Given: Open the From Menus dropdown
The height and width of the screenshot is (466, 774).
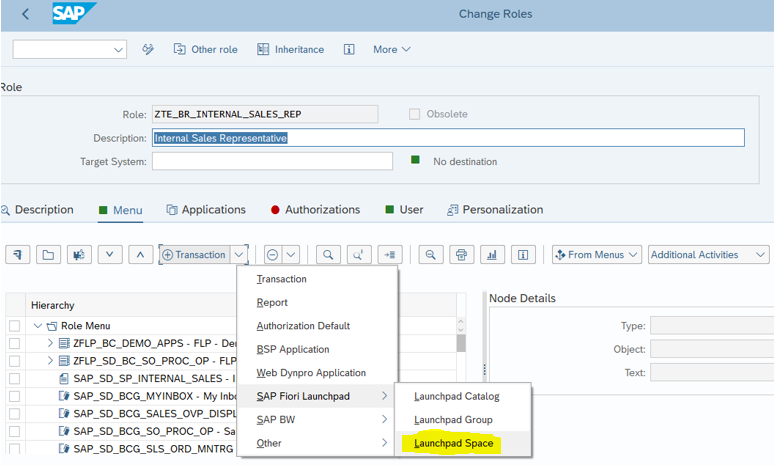Looking at the screenshot, I should 597,255.
